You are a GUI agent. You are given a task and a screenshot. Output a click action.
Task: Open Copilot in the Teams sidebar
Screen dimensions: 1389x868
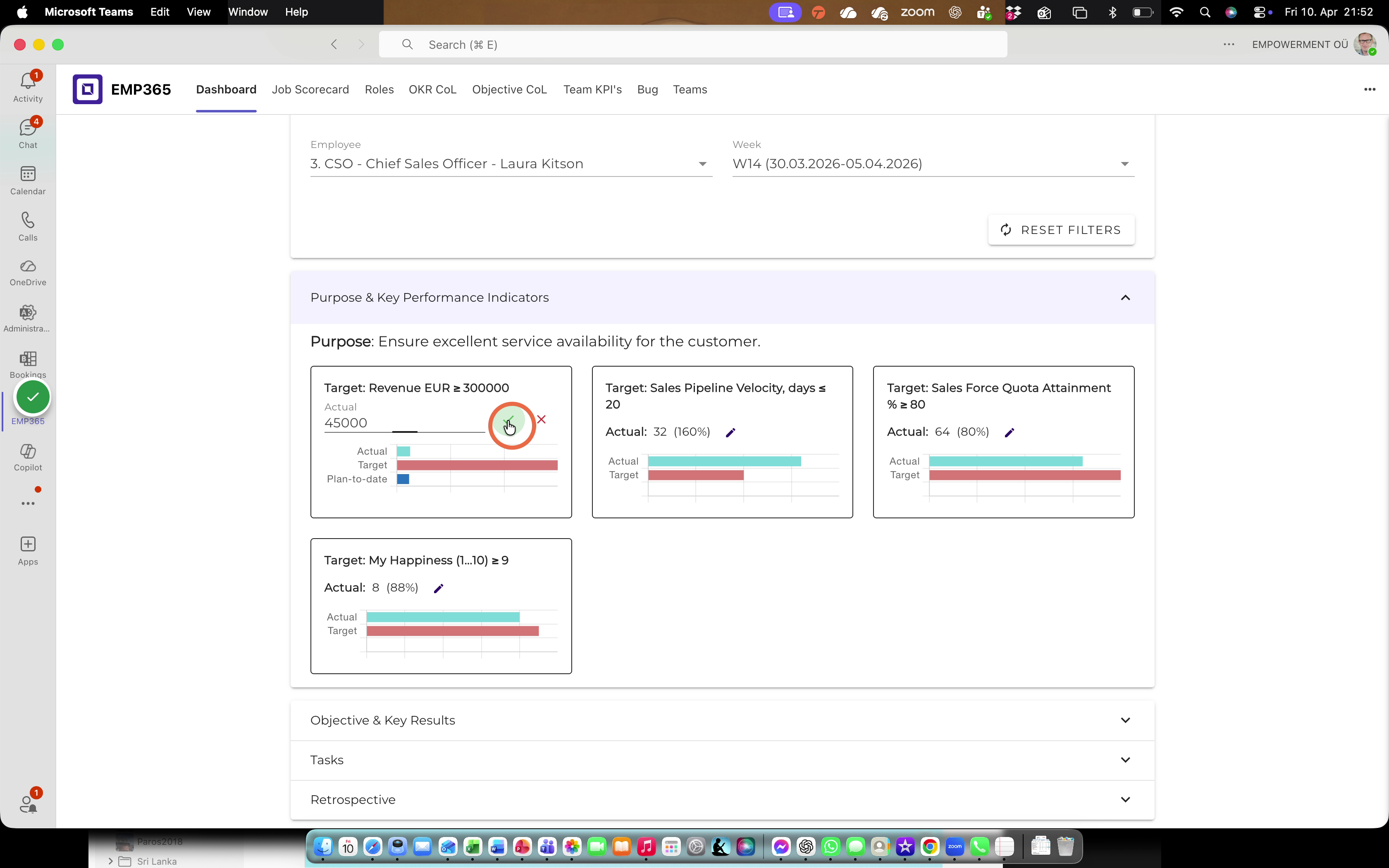28,458
